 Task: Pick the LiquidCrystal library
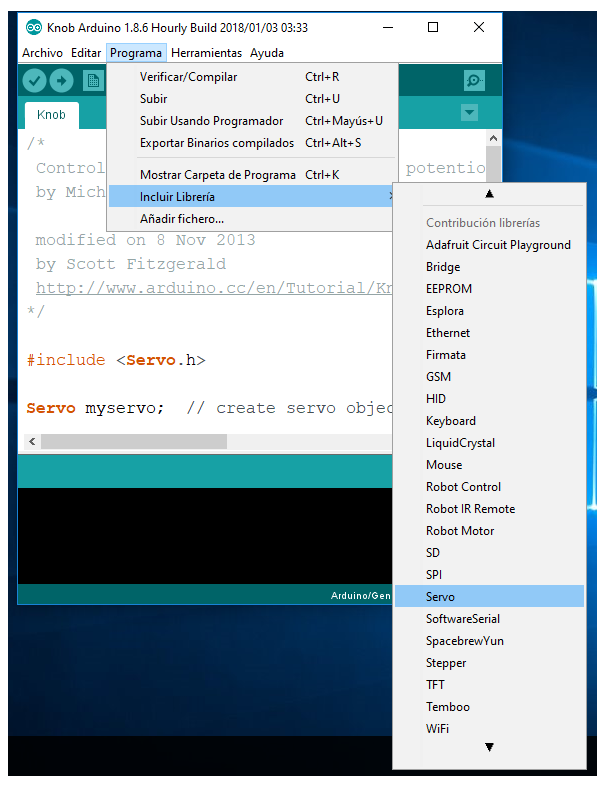489,443
